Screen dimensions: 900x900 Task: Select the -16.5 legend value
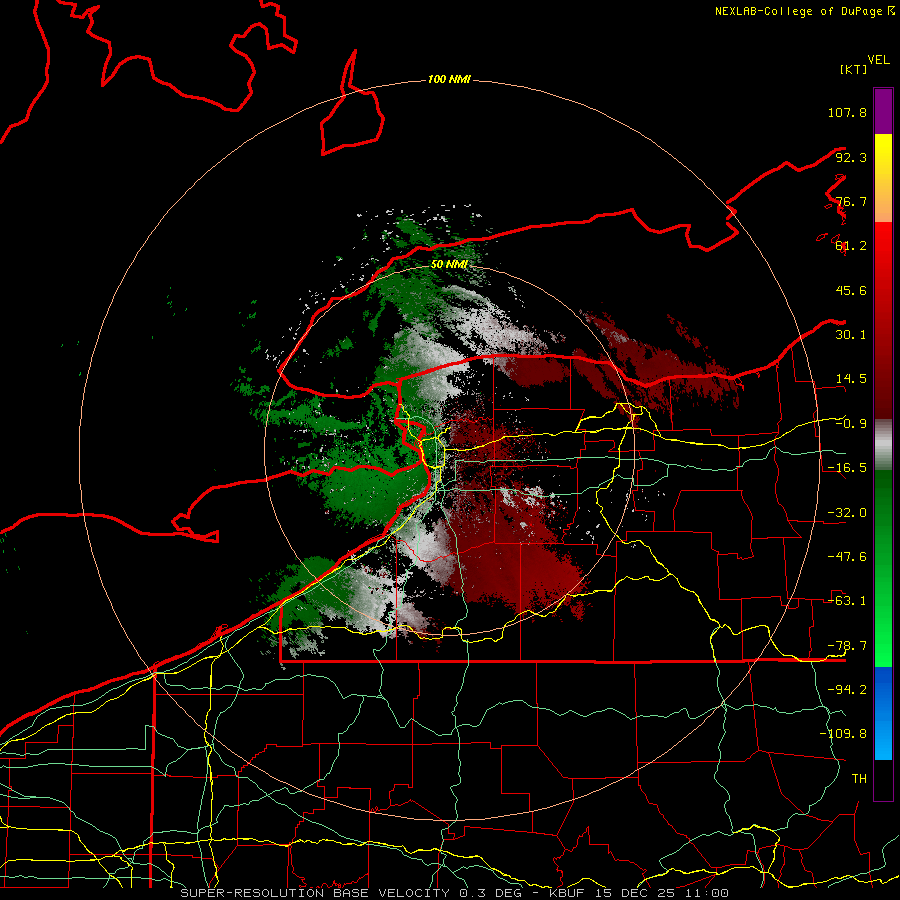847,468
